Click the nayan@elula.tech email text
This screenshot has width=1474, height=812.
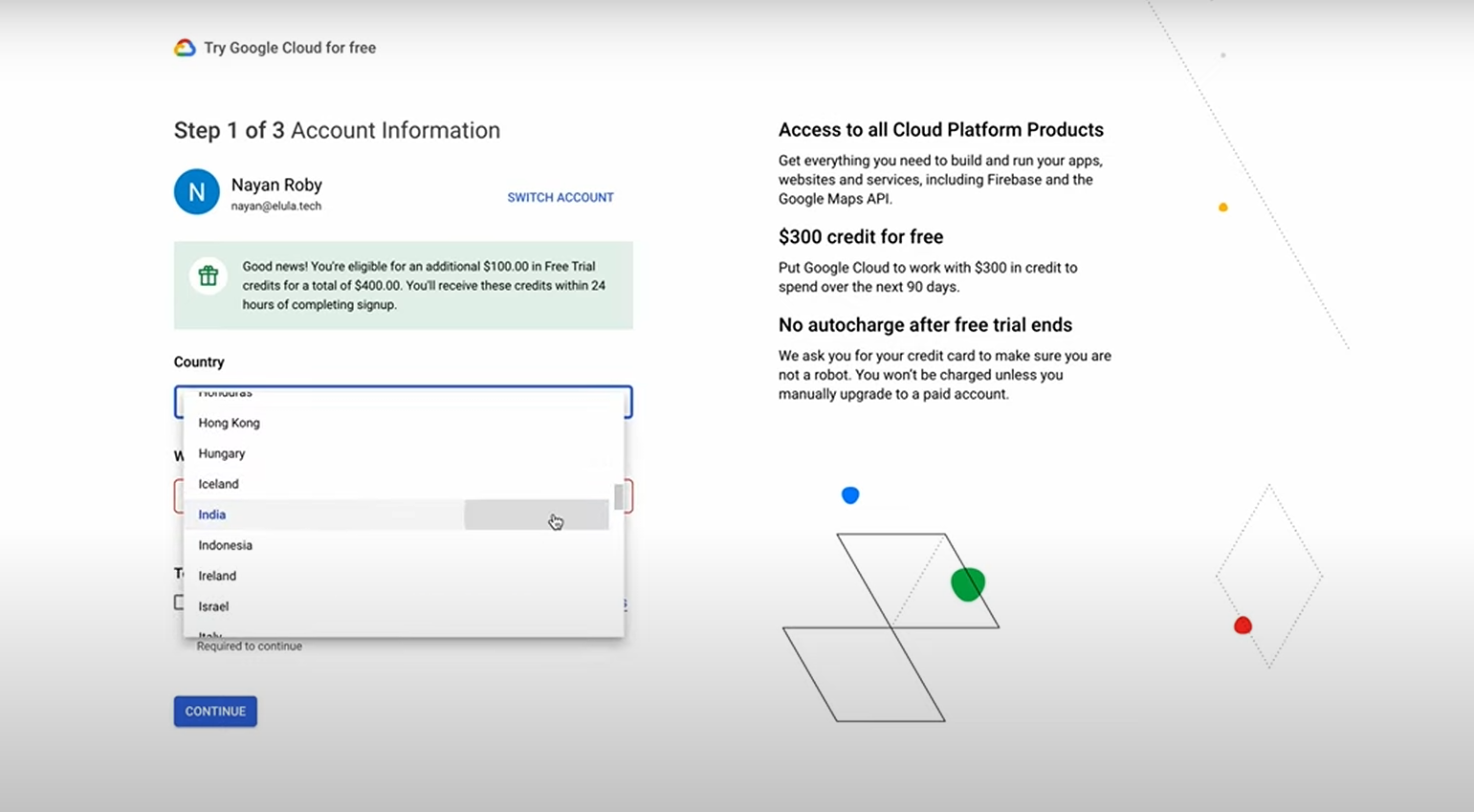(276, 206)
